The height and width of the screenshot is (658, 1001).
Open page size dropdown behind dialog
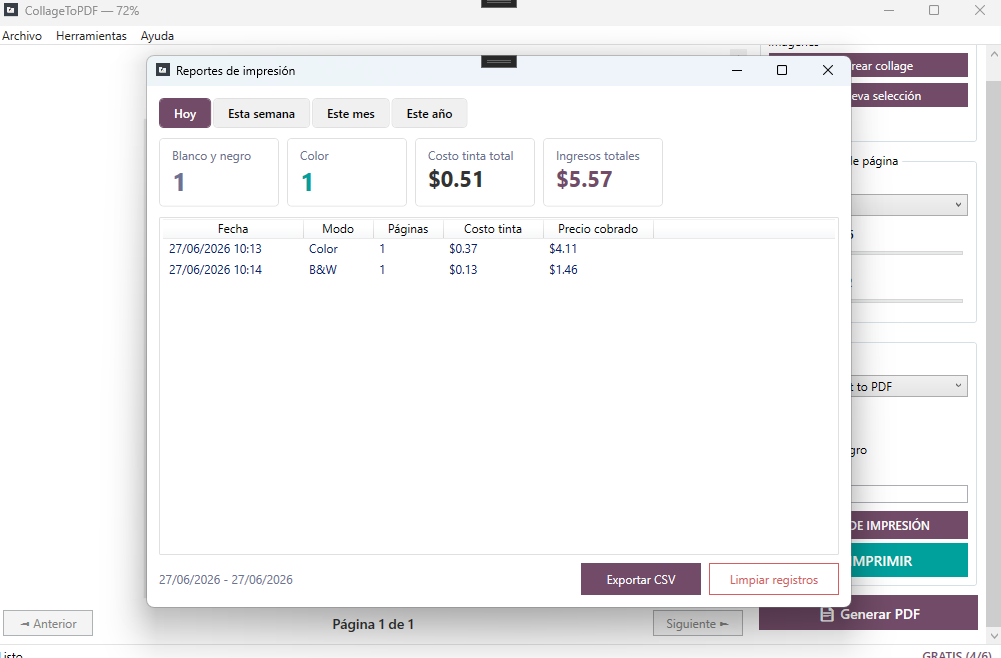click(909, 205)
